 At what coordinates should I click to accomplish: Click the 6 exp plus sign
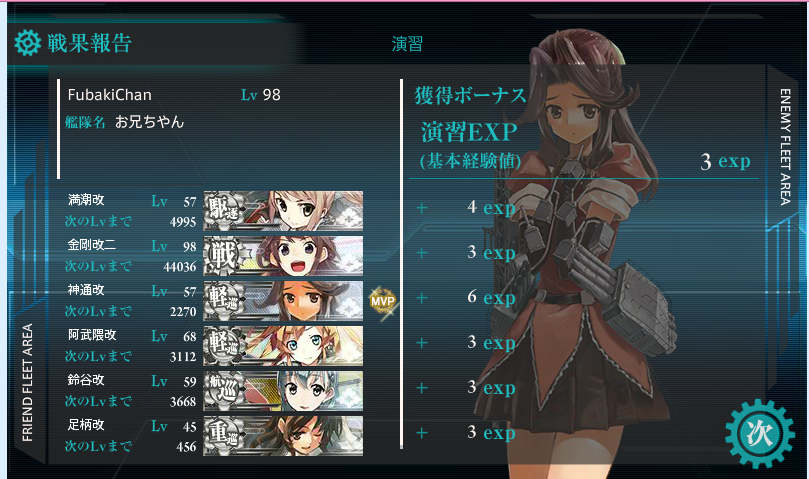pyautogui.click(x=422, y=298)
